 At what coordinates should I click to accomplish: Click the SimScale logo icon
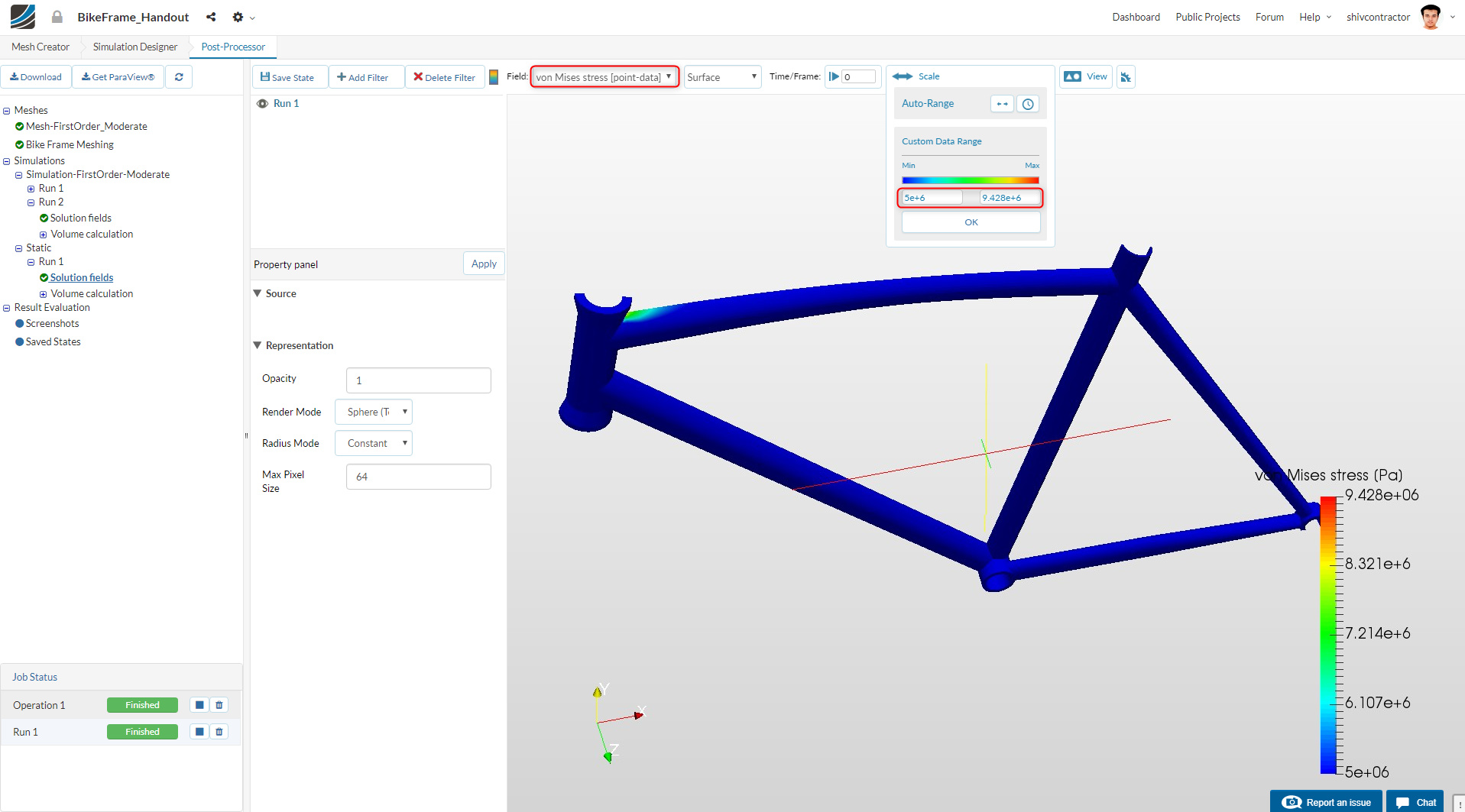coord(22,16)
